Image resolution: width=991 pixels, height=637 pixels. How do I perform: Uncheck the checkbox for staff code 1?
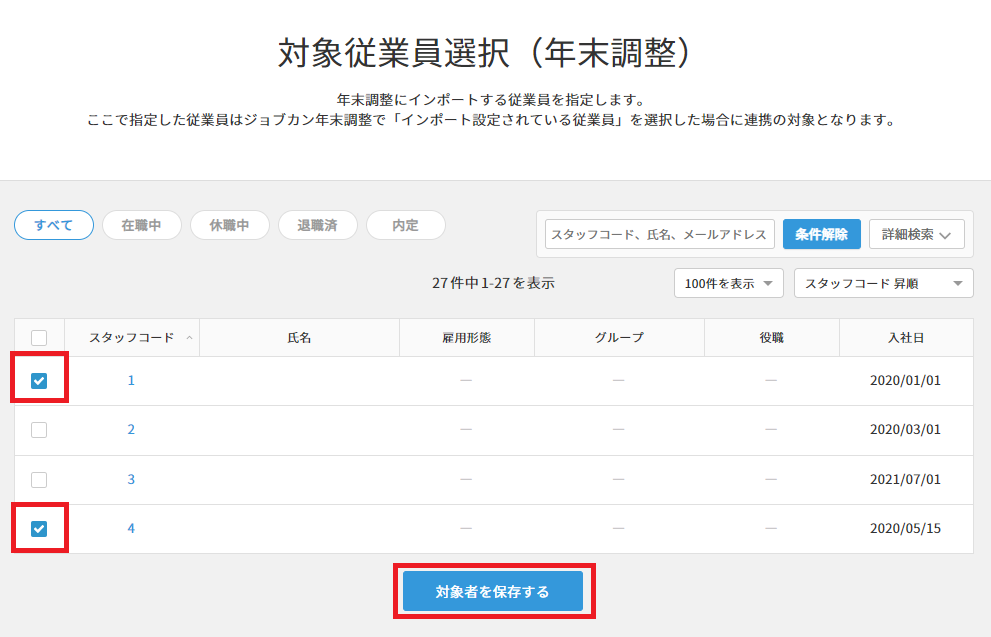(39, 380)
